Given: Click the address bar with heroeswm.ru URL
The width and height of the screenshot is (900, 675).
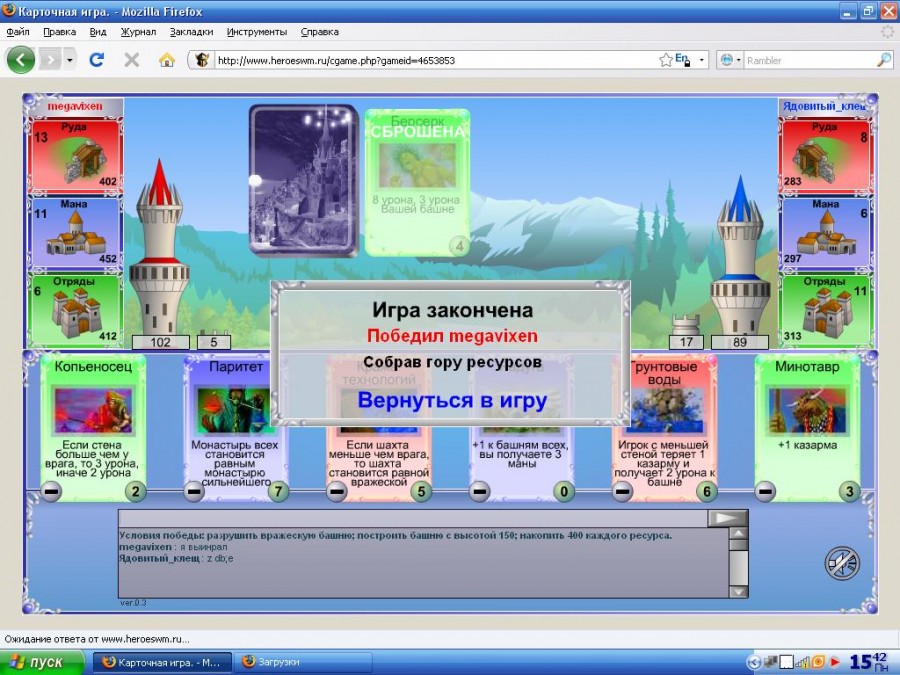Looking at the screenshot, I should tap(436, 60).
